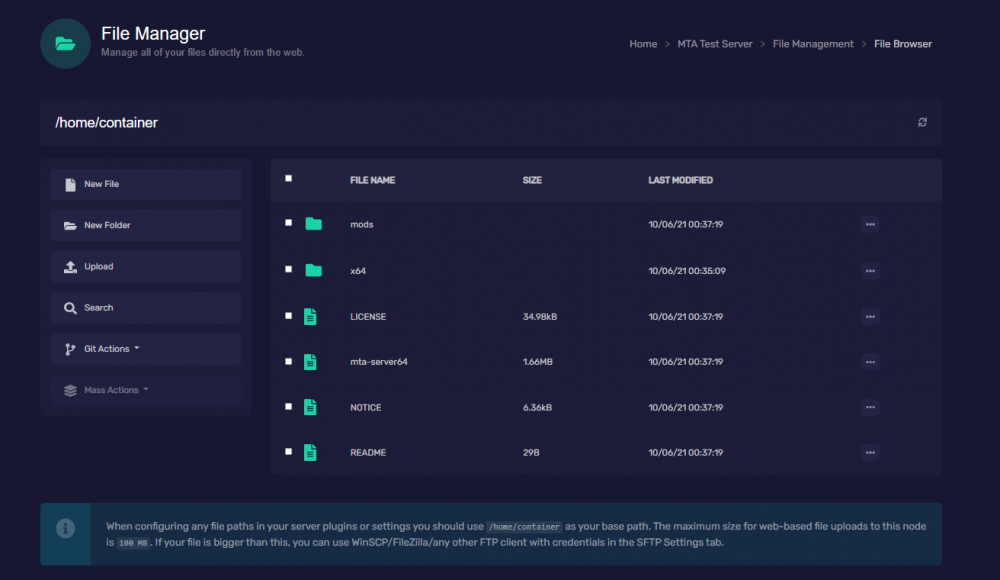
Task: Click the README file icon
Action: [x=310, y=452]
